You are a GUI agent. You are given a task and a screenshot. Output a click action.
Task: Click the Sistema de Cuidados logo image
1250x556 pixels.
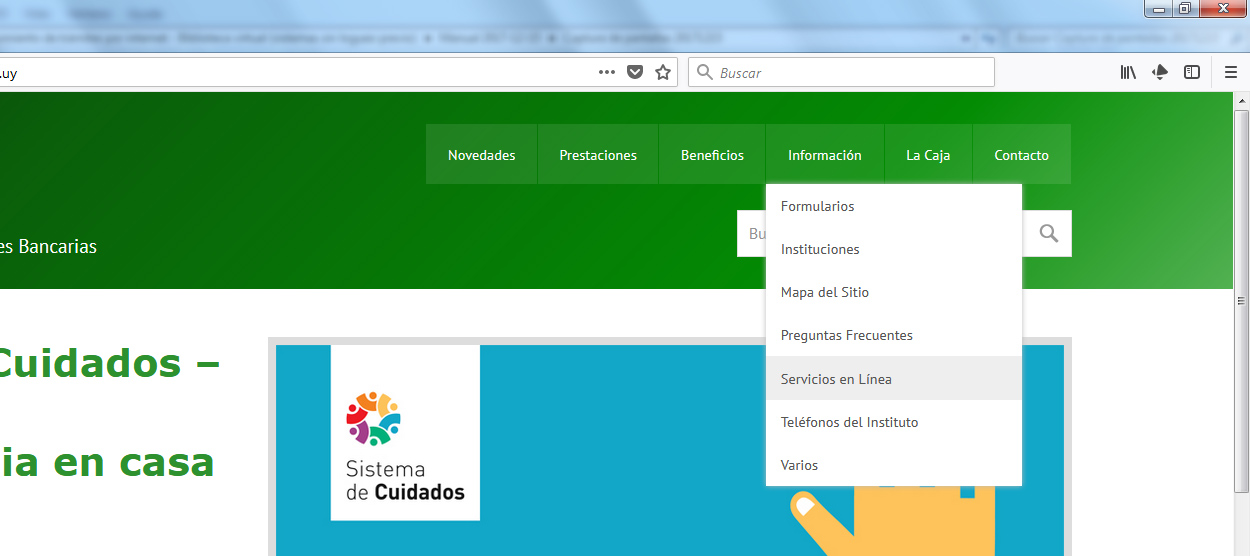click(x=405, y=432)
